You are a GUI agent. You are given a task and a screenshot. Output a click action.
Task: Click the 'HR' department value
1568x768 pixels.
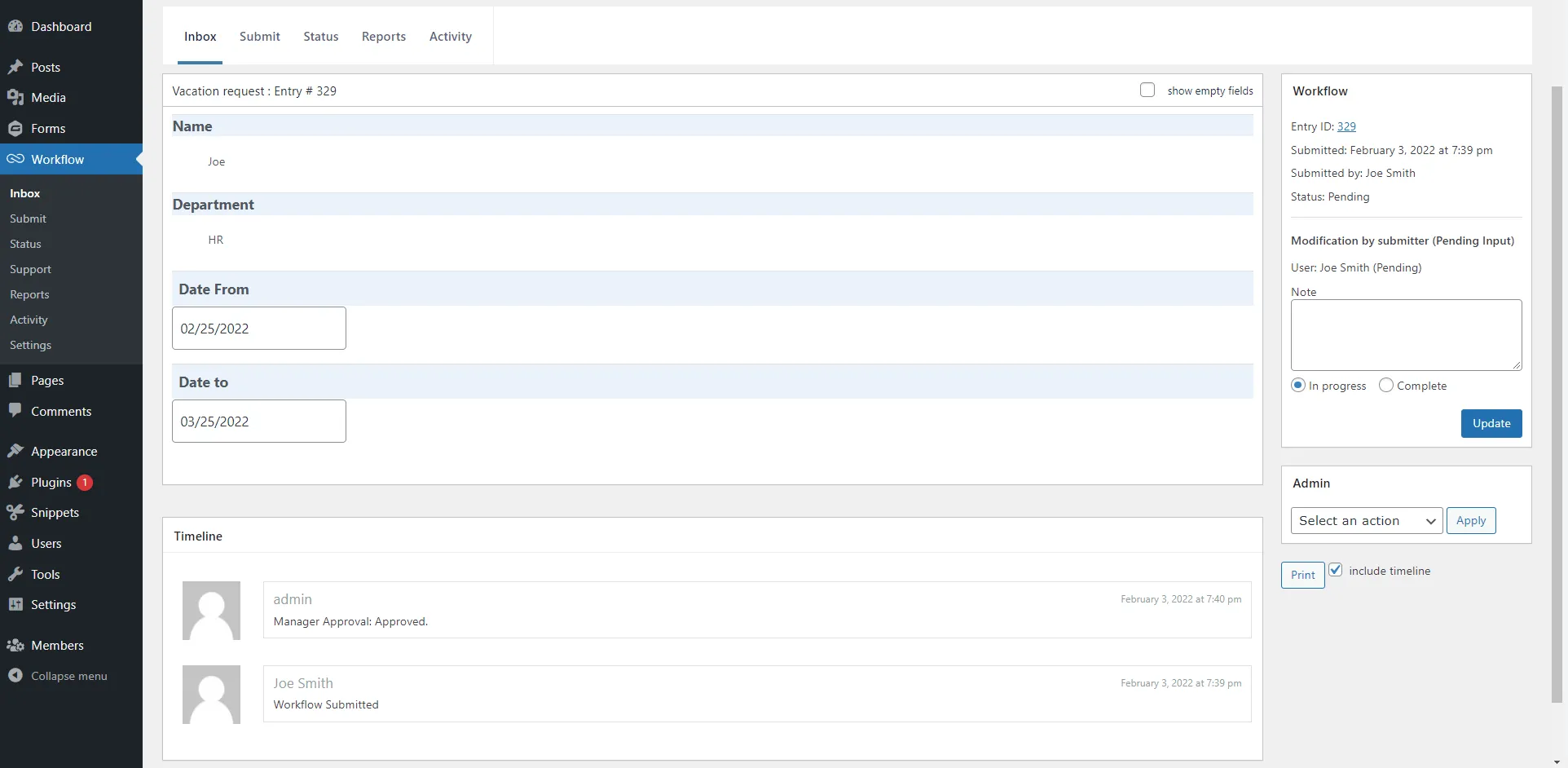pyautogui.click(x=215, y=240)
